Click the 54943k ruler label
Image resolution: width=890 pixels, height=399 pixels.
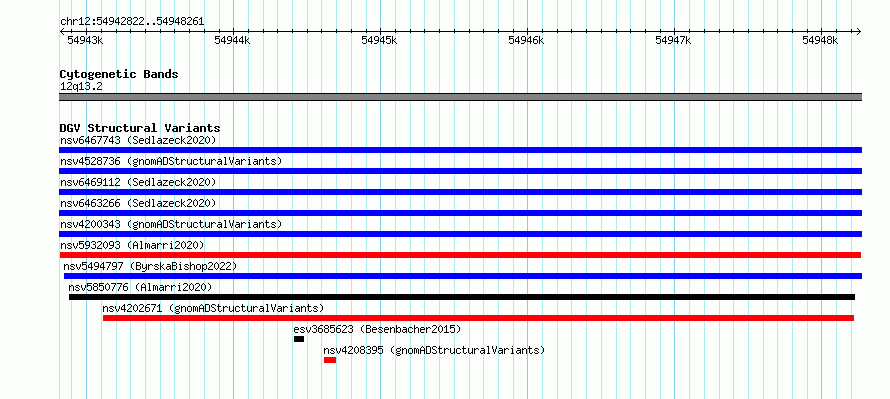pyautogui.click(x=85, y=40)
